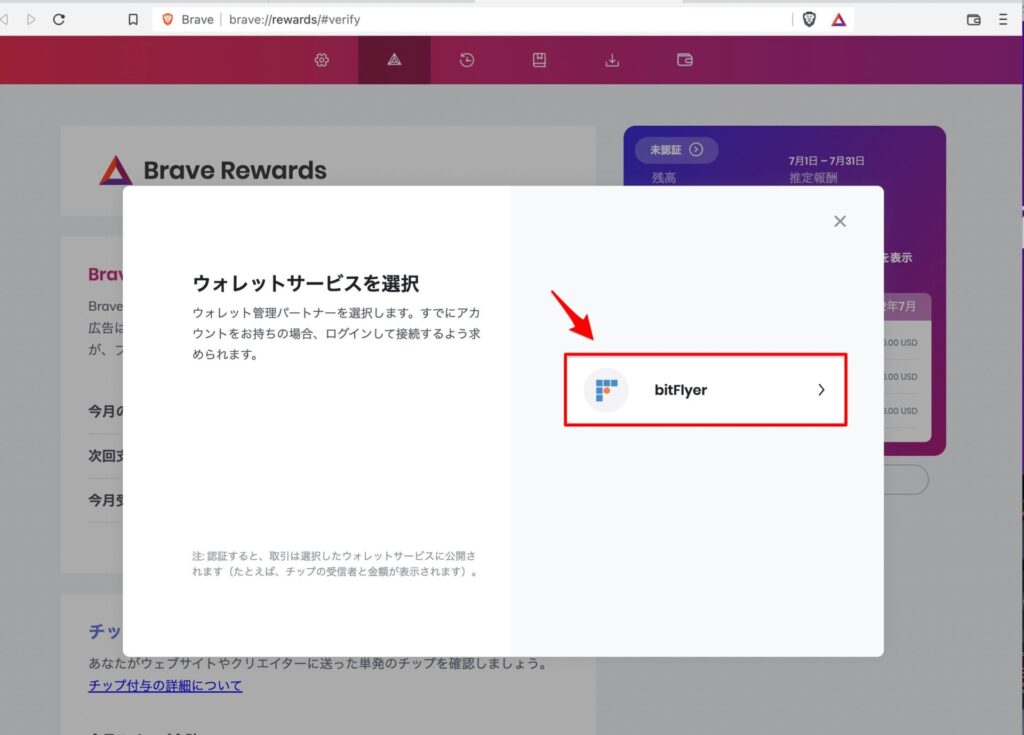Image resolution: width=1024 pixels, height=735 pixels.
Task: Open the Brave Rewards BAT toolbar icon
Action: [839, 20]
